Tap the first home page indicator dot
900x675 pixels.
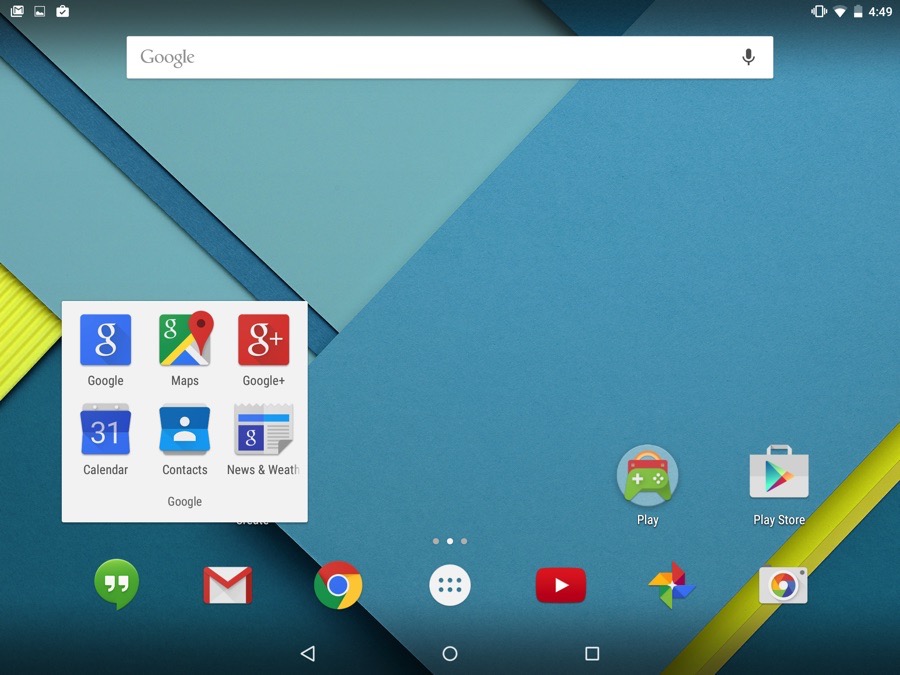(436, 541)
